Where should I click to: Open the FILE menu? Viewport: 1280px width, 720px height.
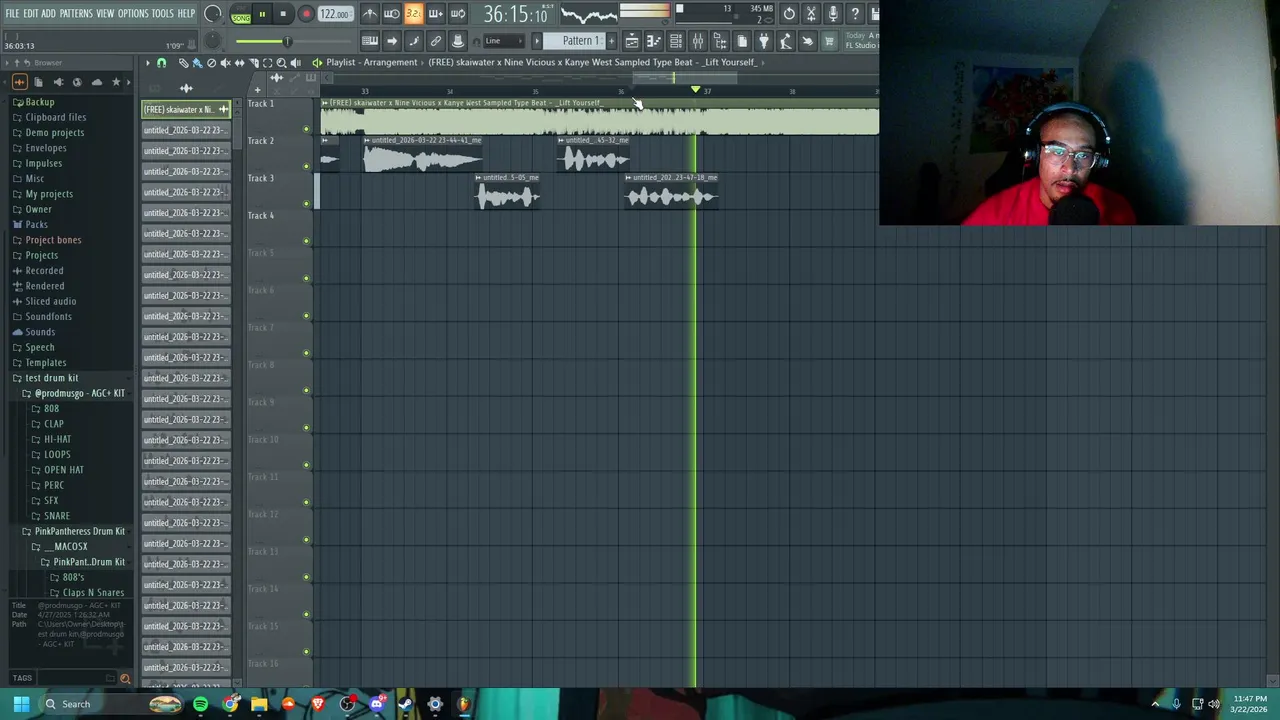[x=12, y=14]
